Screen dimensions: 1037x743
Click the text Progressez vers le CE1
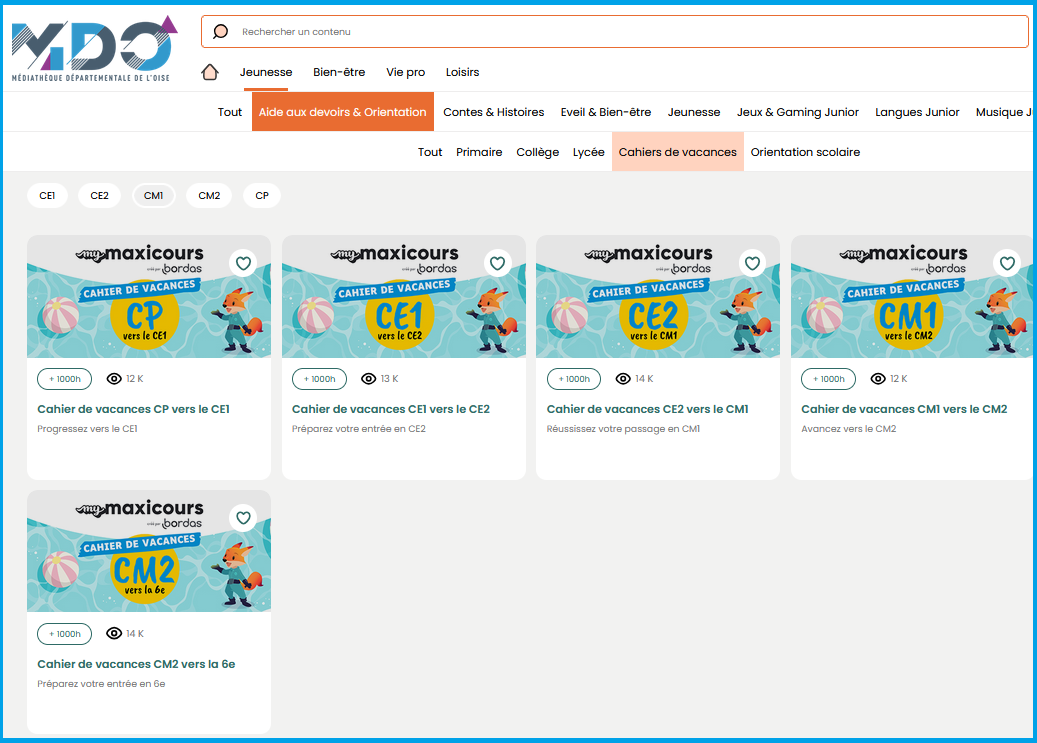[87, 429]
